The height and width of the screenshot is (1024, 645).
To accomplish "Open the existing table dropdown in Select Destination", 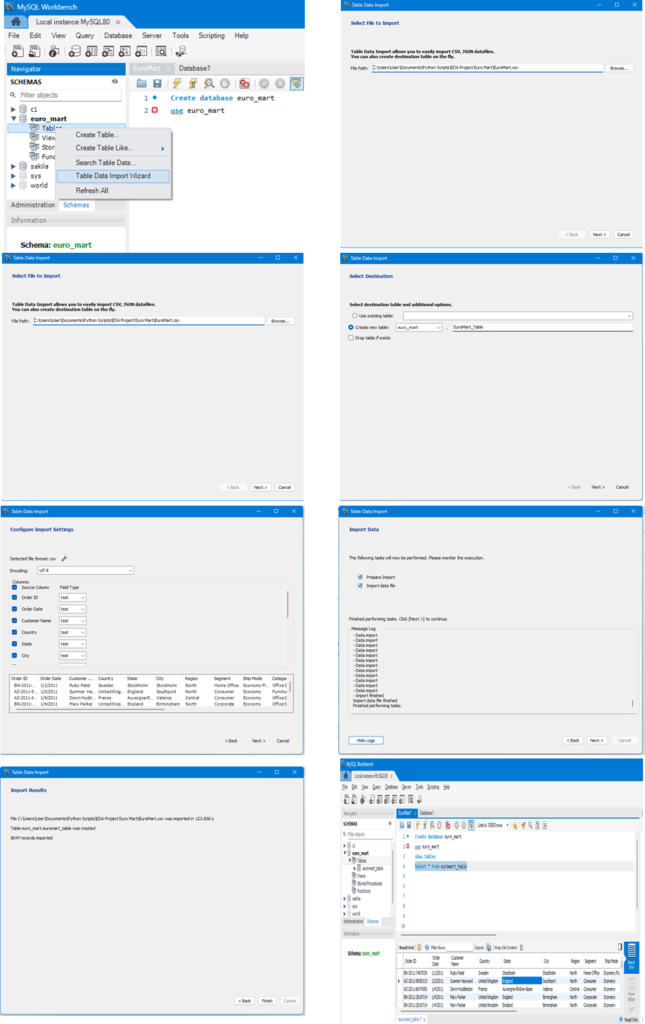I will [518, 315].
